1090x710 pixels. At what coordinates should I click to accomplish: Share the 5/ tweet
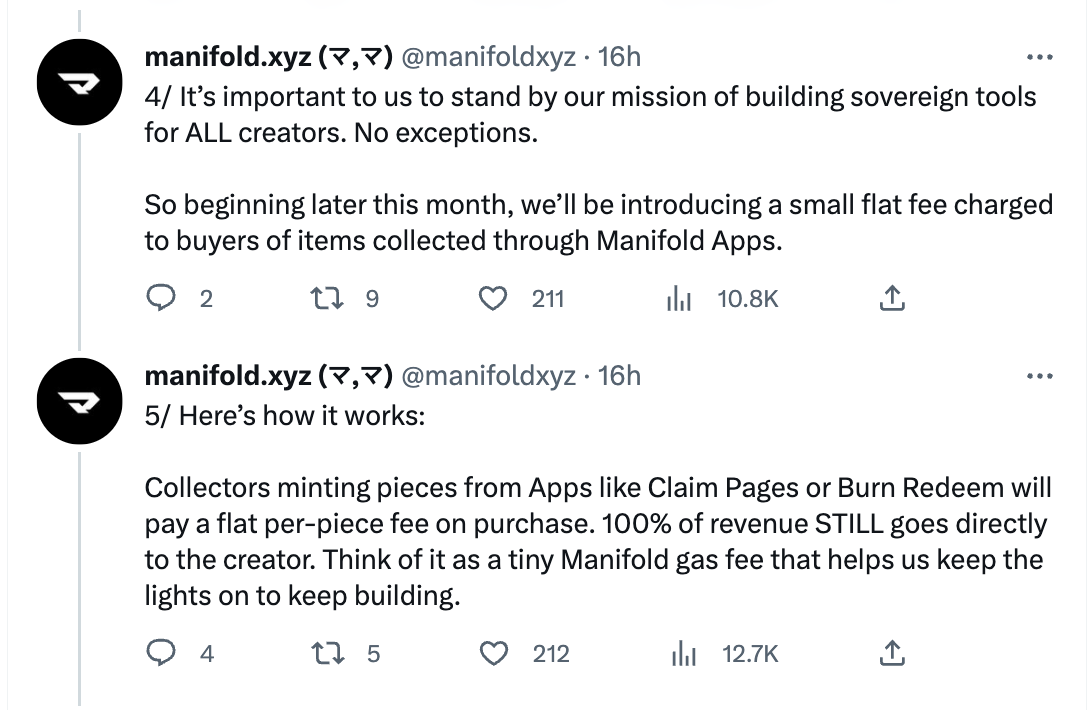(x=893, y=653)
